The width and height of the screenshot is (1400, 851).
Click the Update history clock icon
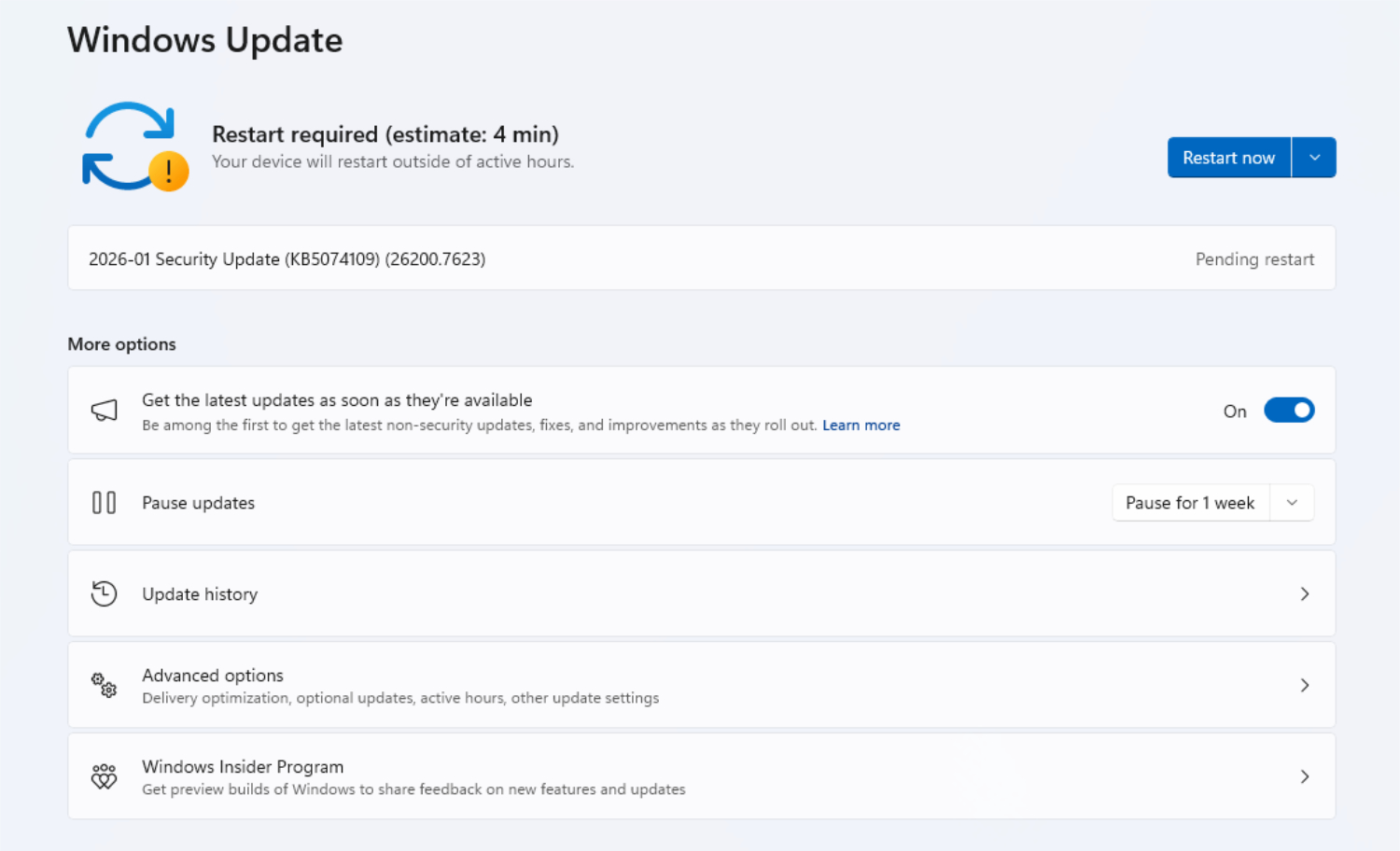[x=104, y=593]
